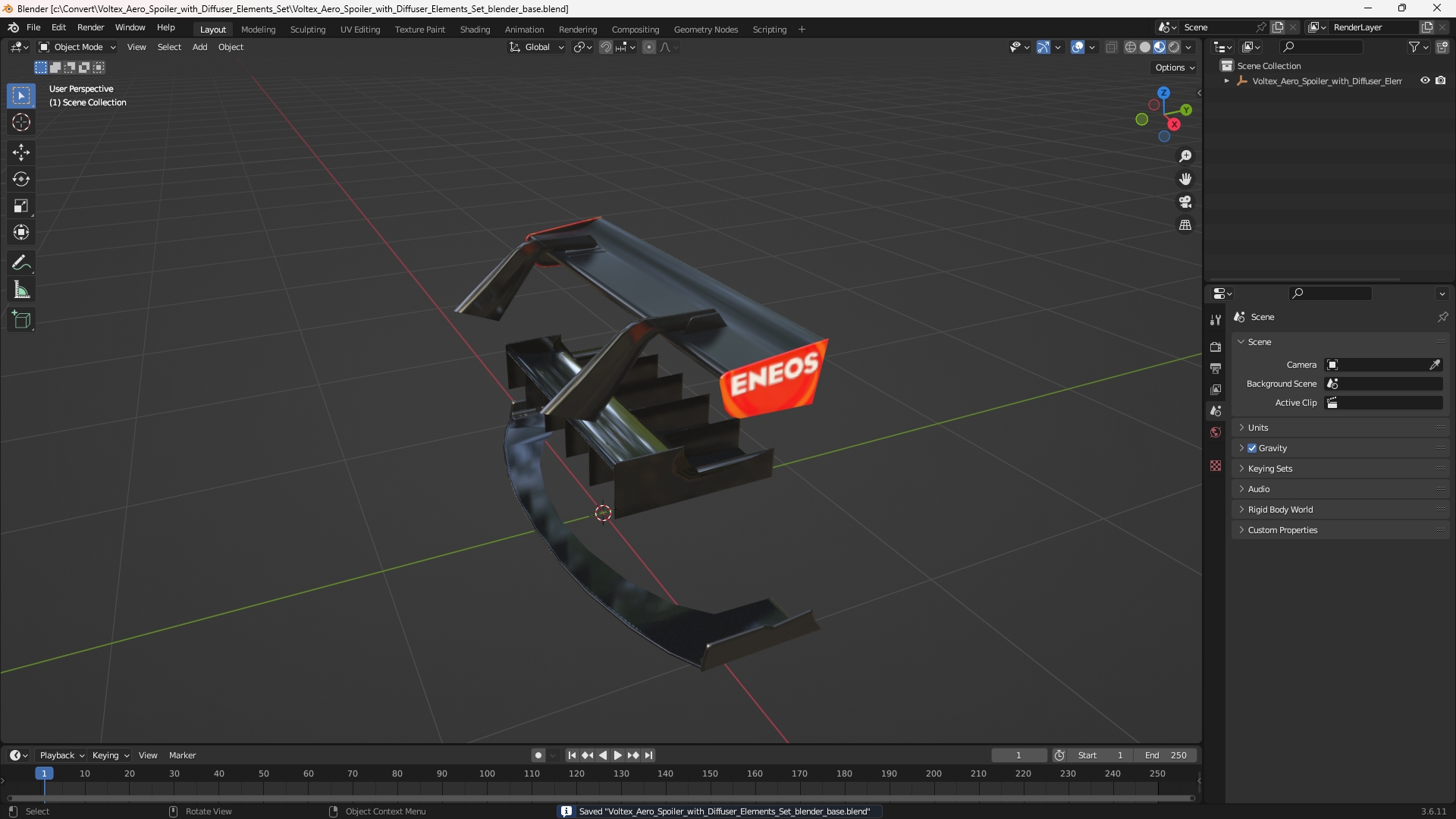
Task: Click the current frame number field
Action: pyautogui.click(x=1018, y=755)
